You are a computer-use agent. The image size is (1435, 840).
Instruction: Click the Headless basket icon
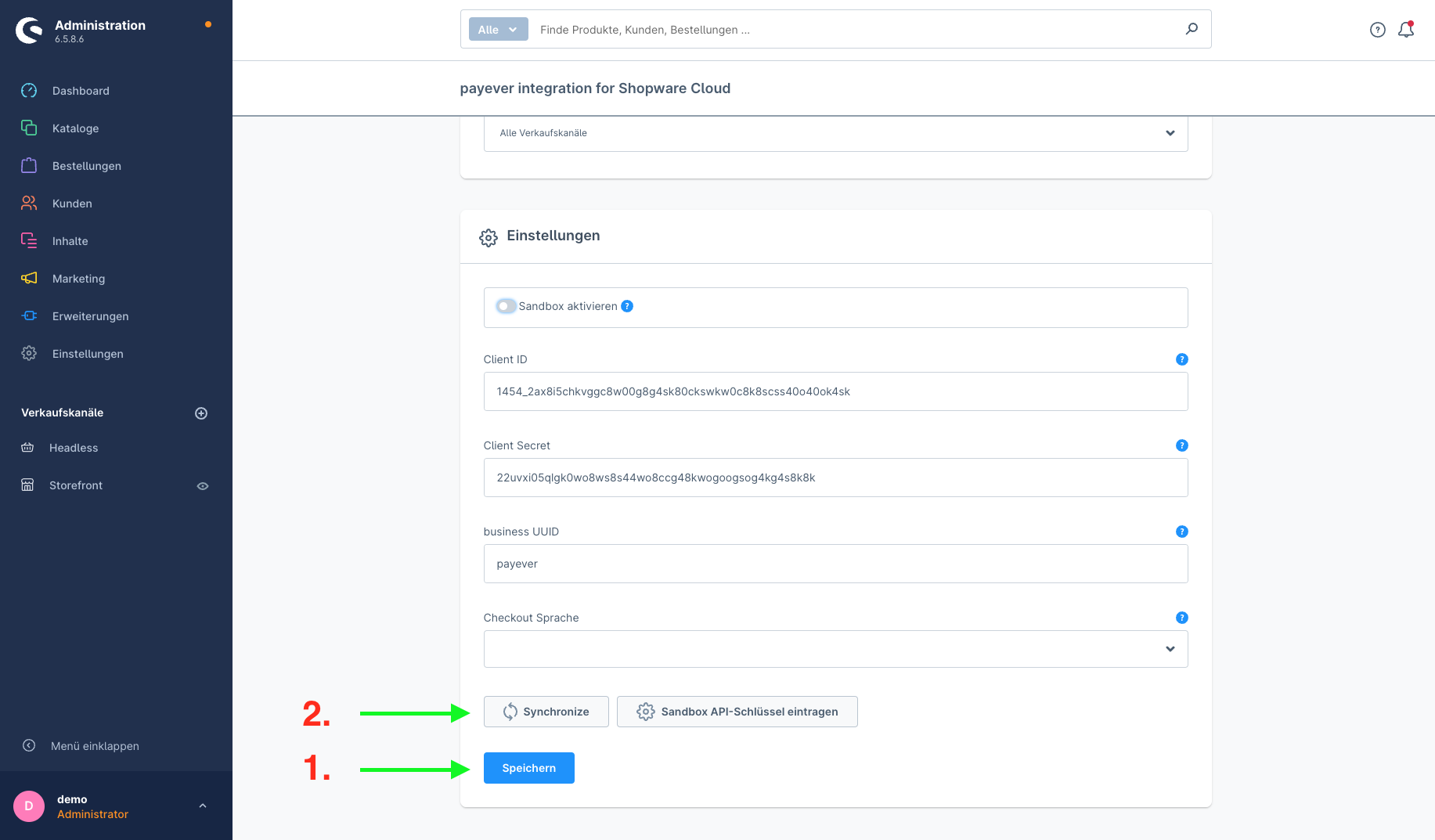tap(27, 447)
